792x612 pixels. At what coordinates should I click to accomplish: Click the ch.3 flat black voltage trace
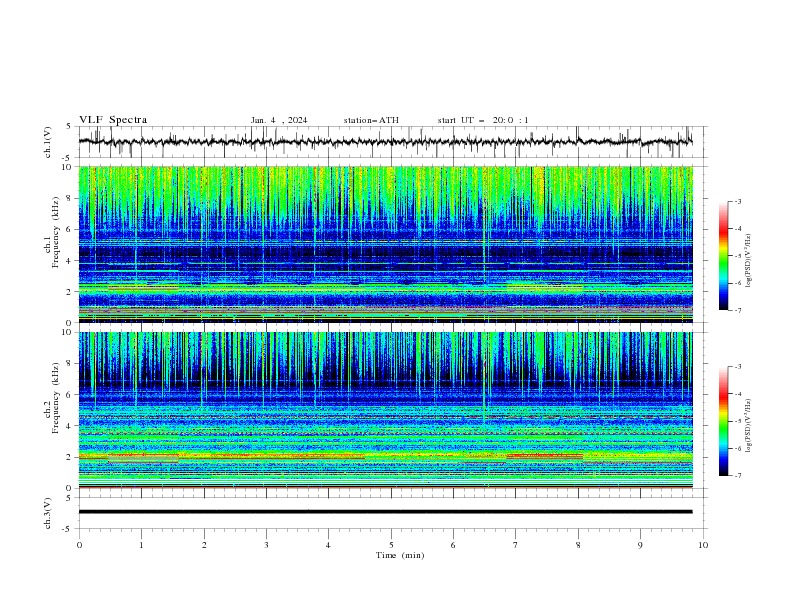(x=385, y=512)
